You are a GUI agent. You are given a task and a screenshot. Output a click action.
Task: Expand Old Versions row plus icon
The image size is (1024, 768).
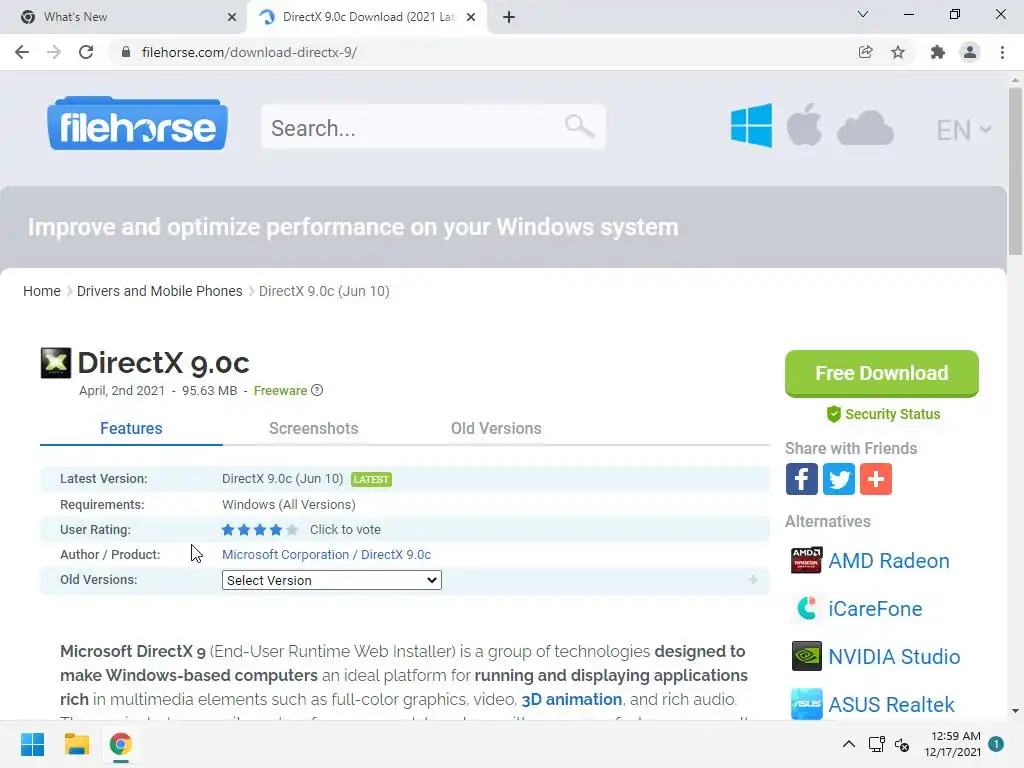[x=753, y=580]
